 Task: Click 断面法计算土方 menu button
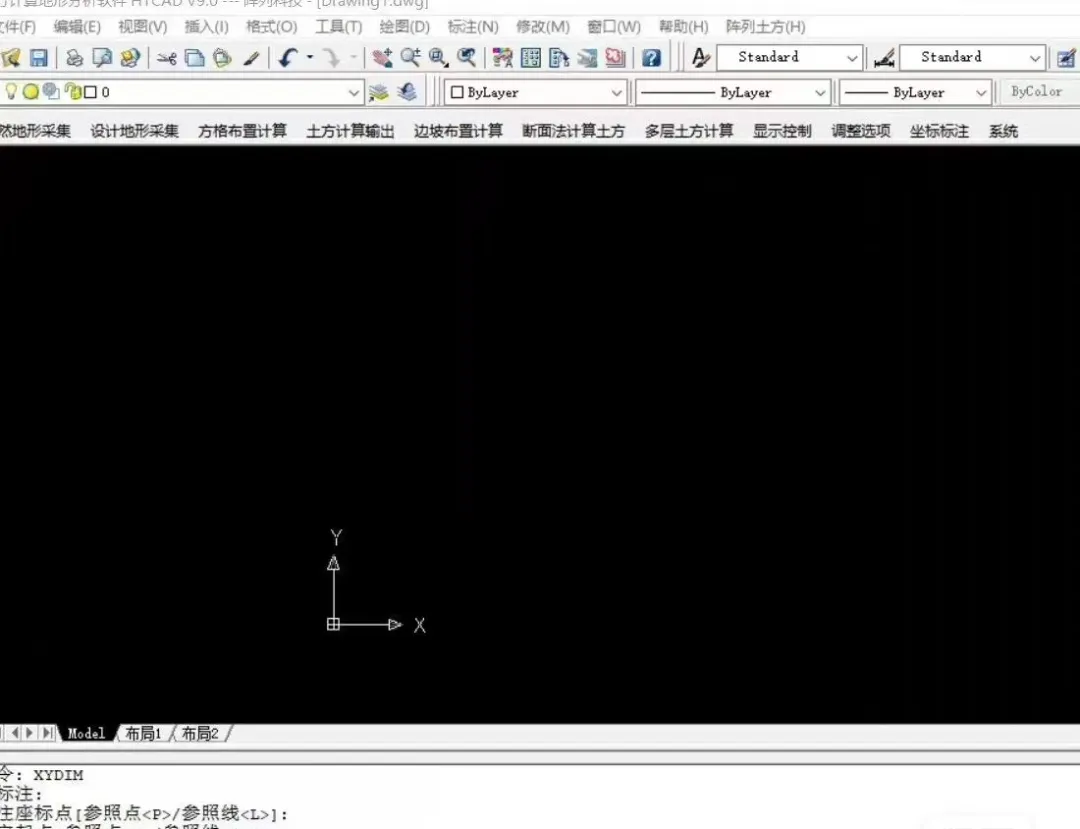pyautogui.click(x=573, y=131)
